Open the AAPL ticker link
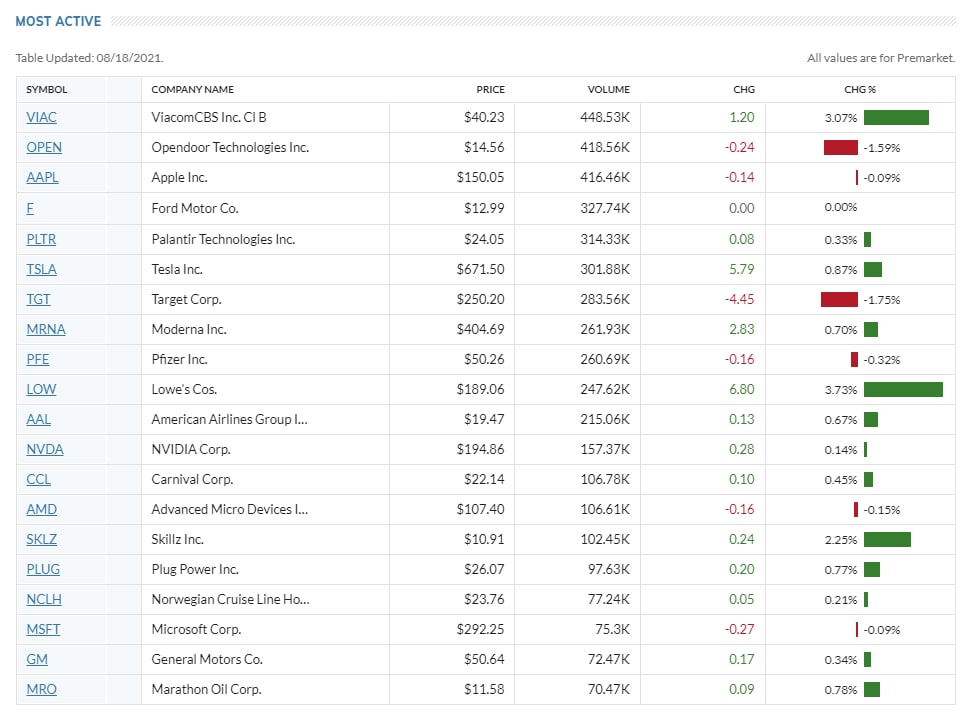The width and height of the screenshot is (969, 715). 42,177
